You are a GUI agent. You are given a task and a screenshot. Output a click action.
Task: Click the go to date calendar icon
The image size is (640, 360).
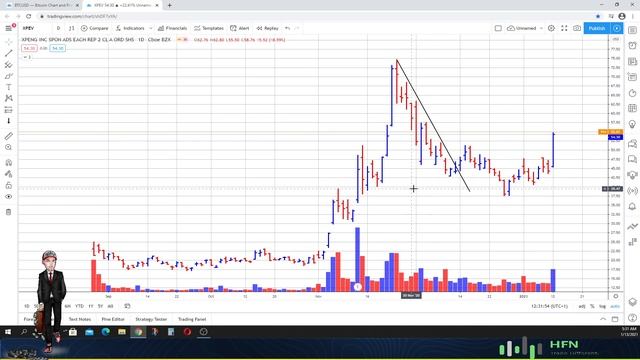127,306
